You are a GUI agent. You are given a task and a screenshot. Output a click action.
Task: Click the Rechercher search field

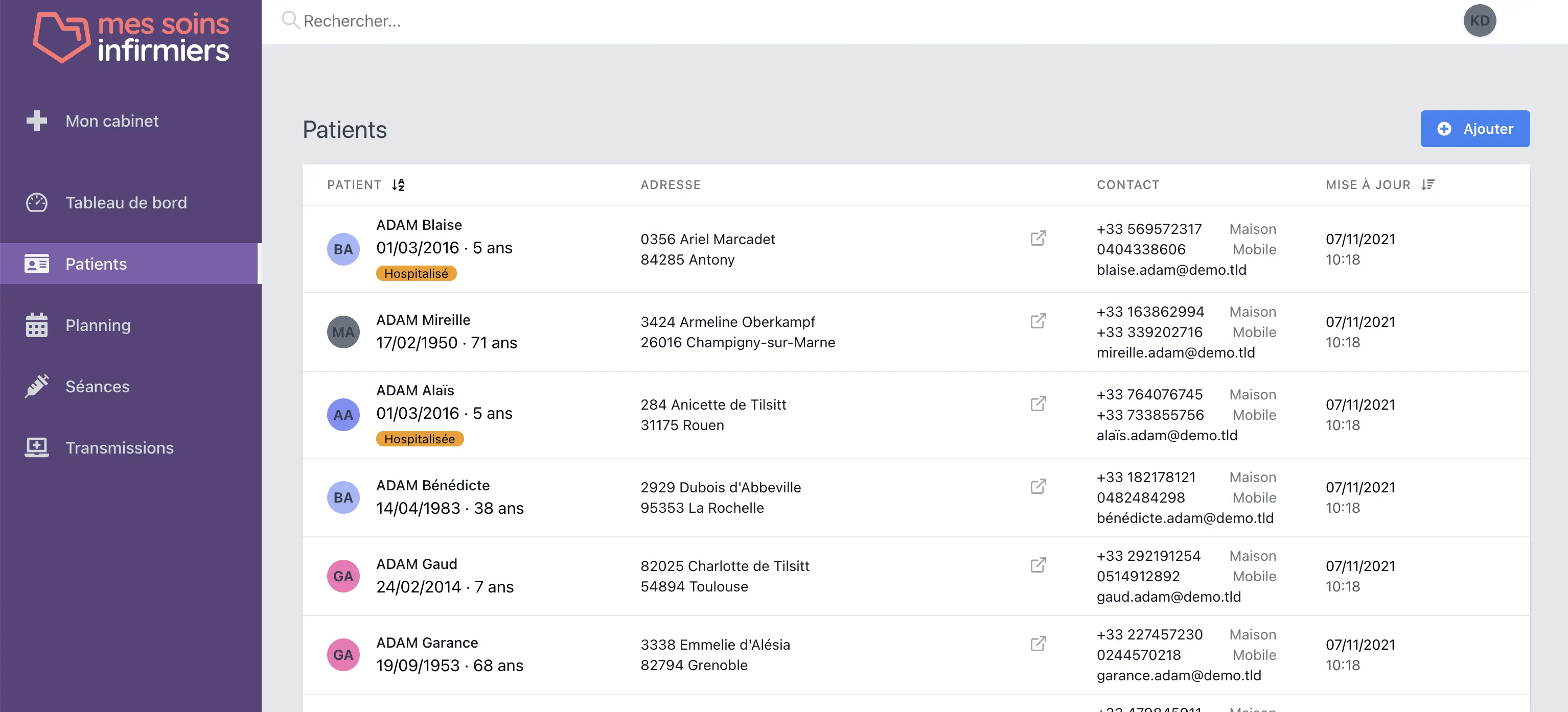coord(852,21)
